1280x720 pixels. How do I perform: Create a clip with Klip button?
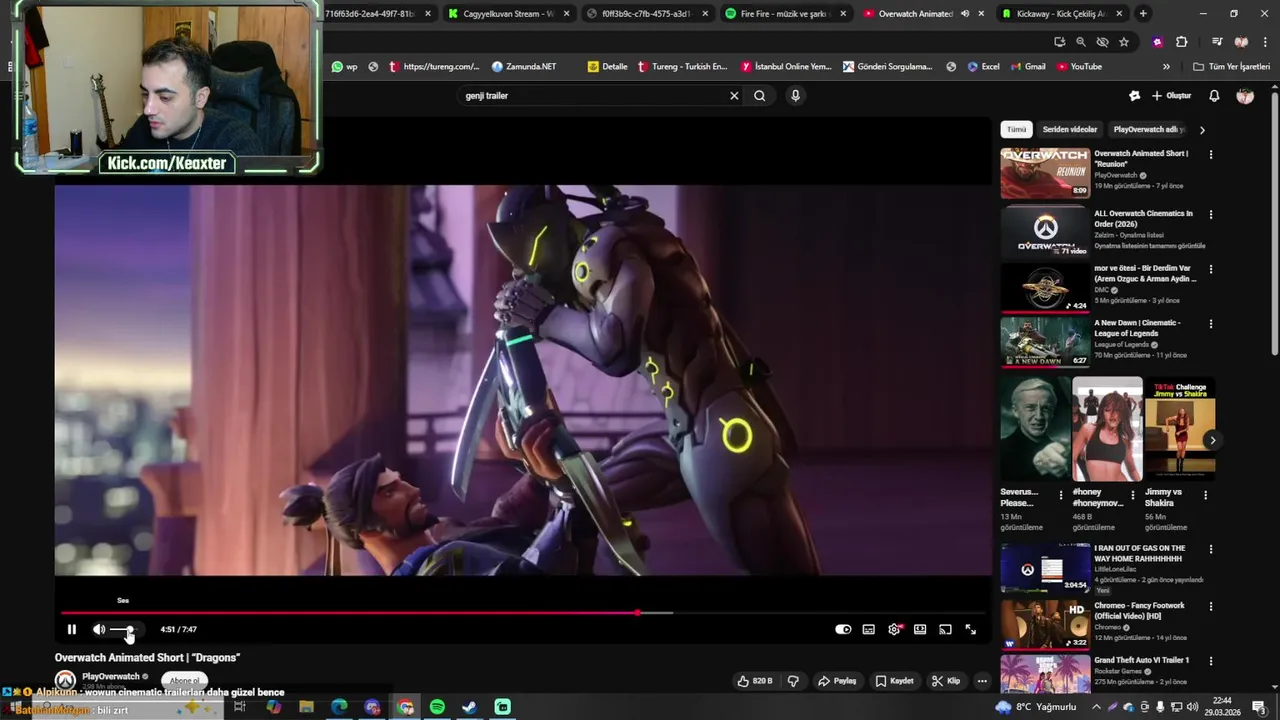(946, 681)
